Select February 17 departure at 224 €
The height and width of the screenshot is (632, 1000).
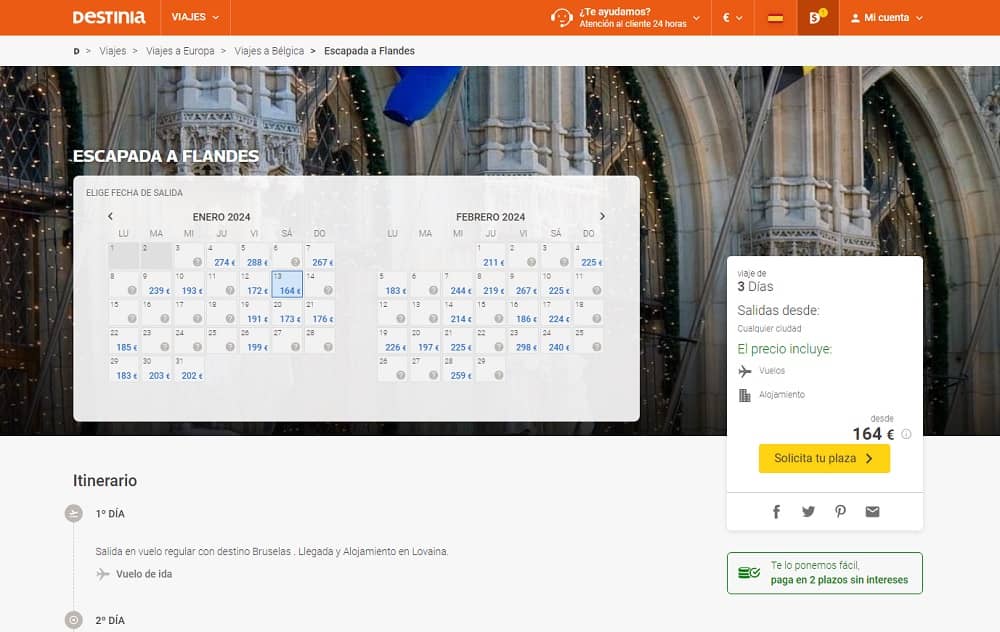click(x=556, y=312)
